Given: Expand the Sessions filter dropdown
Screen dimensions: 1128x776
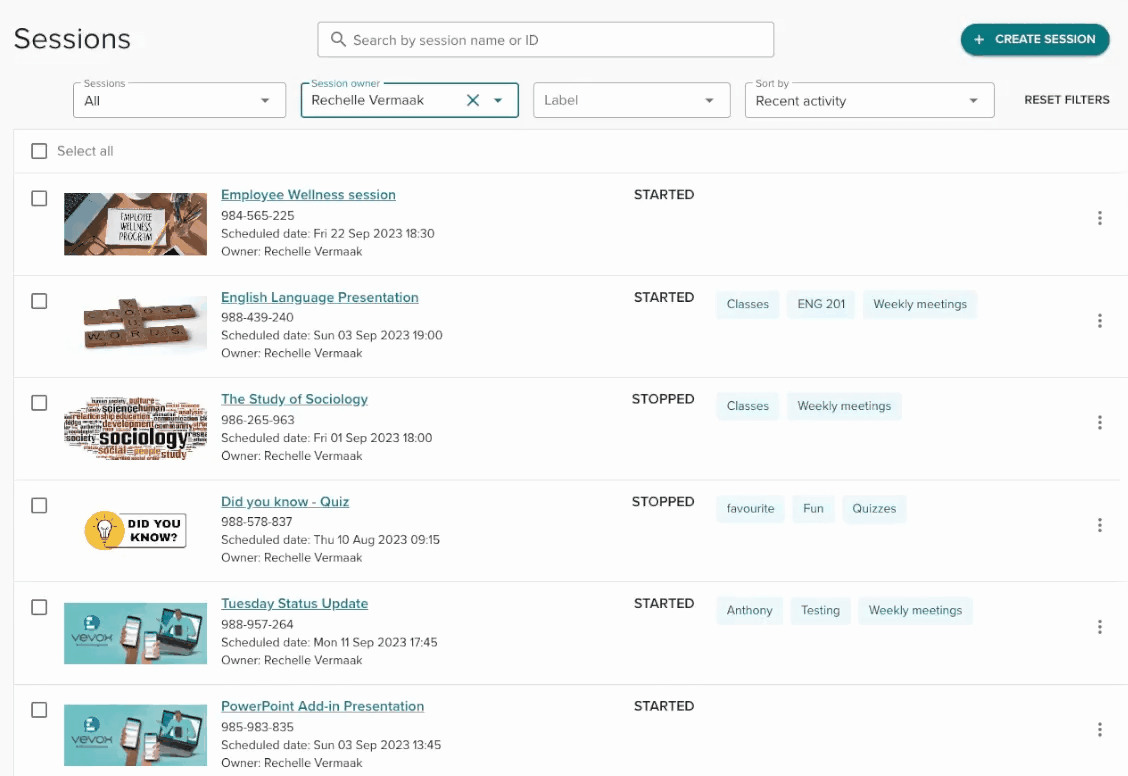Looking at the screenshot, I should point(174,101).
